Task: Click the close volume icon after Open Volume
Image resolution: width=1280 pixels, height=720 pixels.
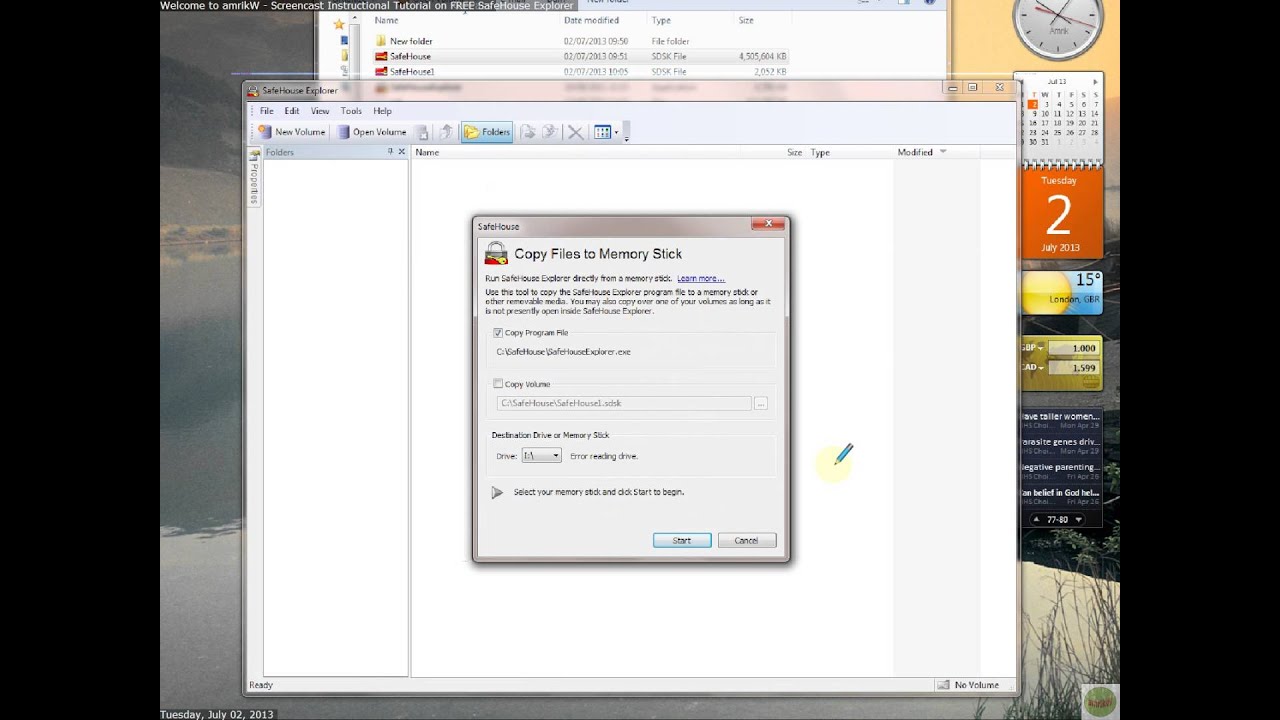Action: (422, 132)
